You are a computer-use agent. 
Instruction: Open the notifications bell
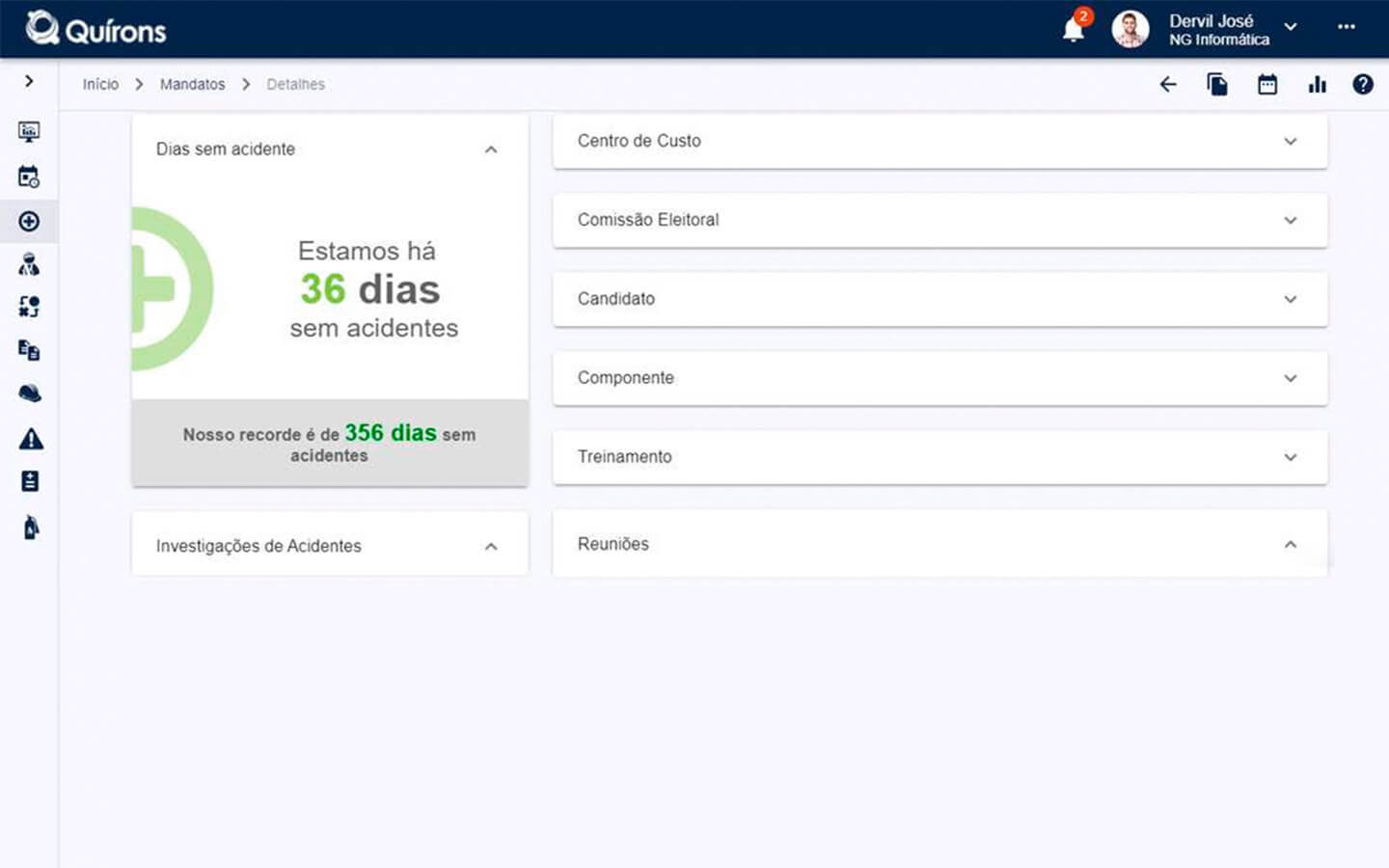coord(1074,30)
